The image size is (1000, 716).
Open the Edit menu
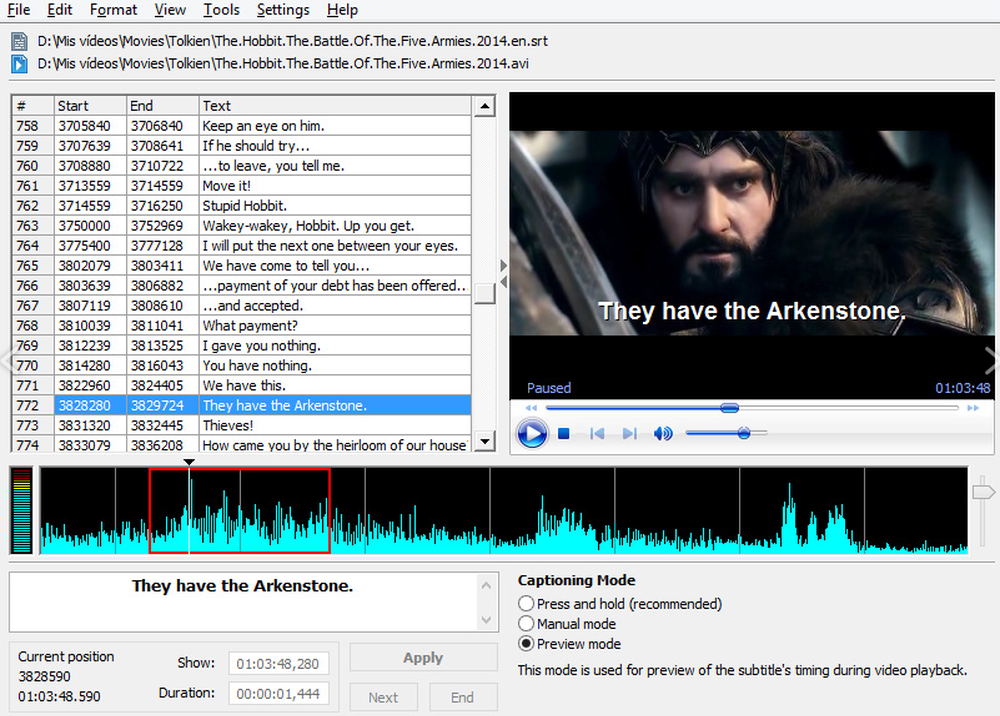(x=59, y=10)
